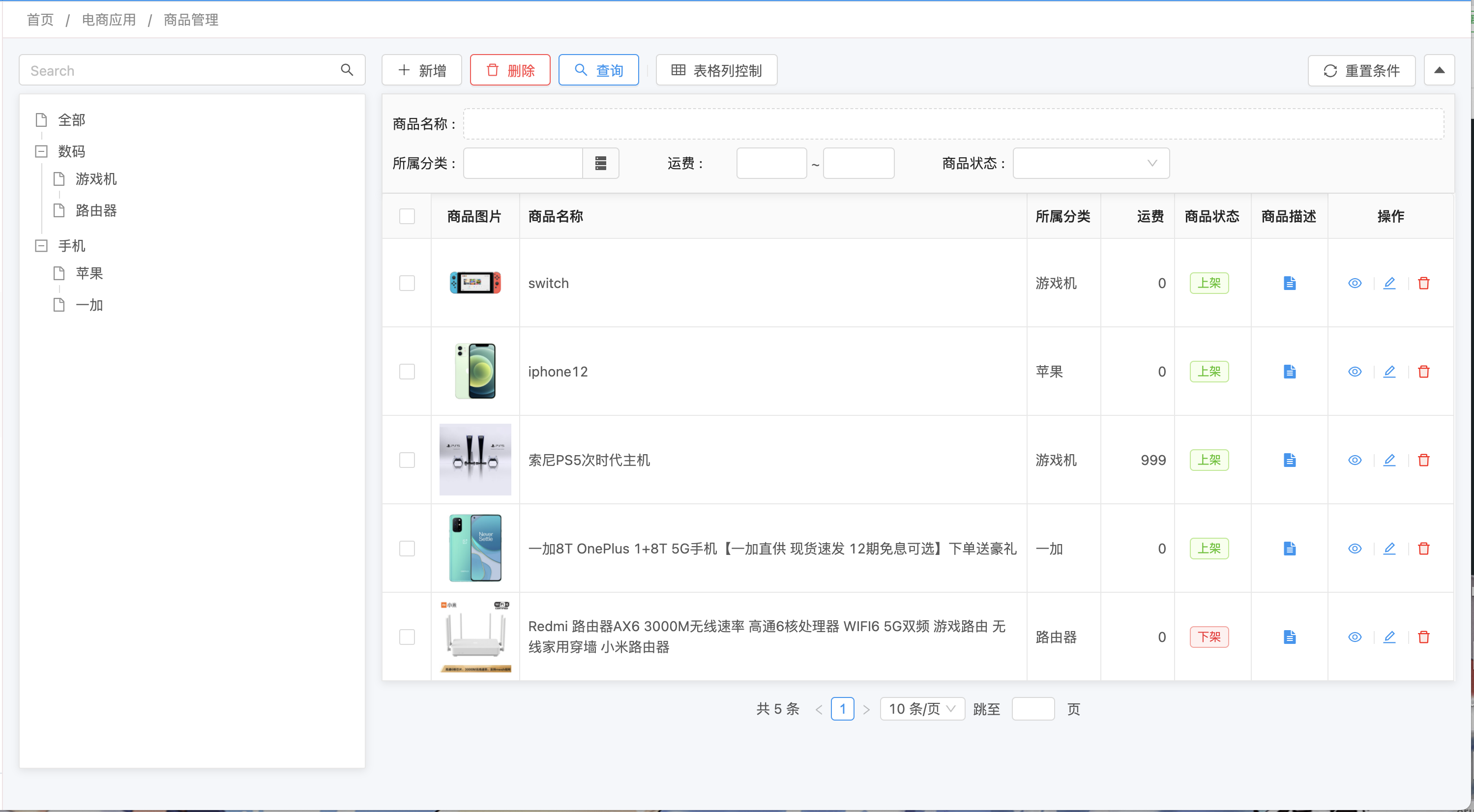Screen dimensions: 1474x812
Task: Focus the minimum 运费 input
Action: pyautogui.click(x=771, y=164)
